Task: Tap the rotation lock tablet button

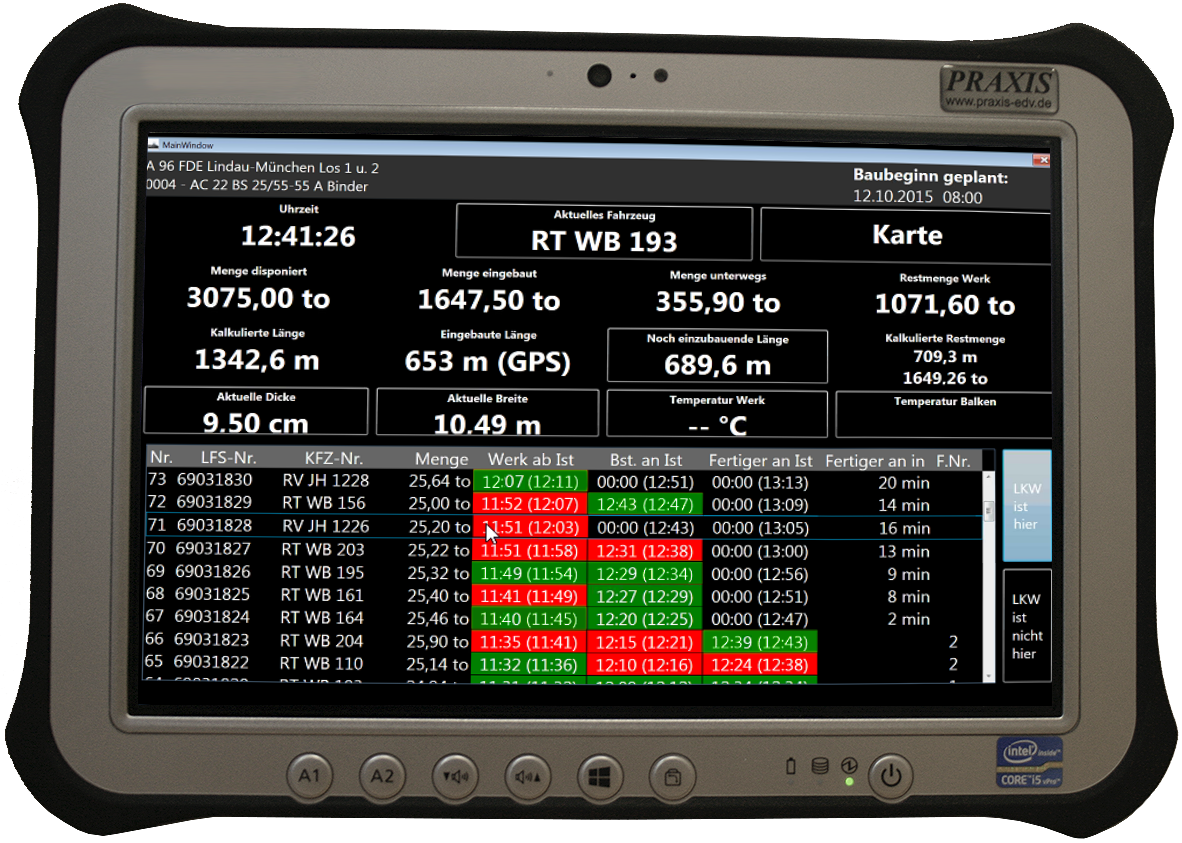Action: coord(672,776)
